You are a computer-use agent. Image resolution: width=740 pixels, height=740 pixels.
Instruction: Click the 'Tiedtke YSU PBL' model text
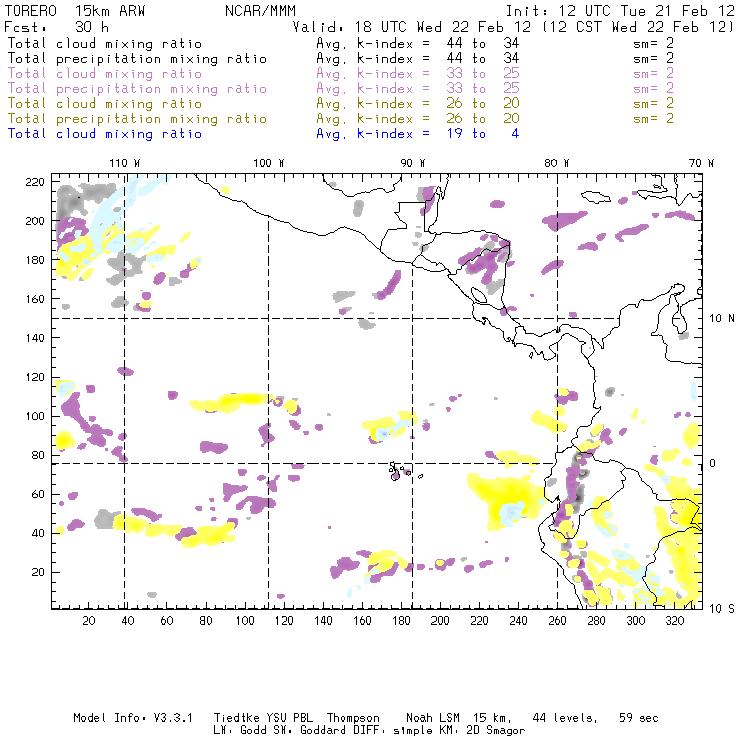263,718
